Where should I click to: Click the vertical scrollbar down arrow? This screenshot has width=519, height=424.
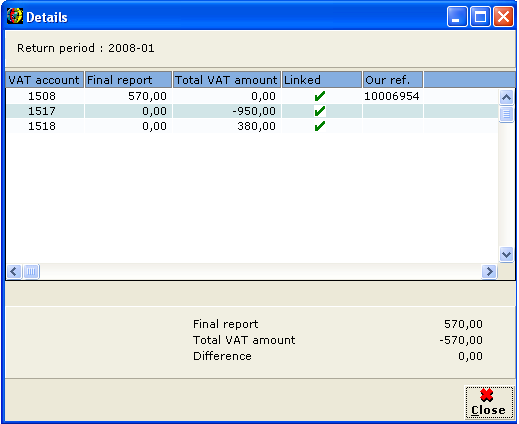pyautogui.click(x=506, y=255)
